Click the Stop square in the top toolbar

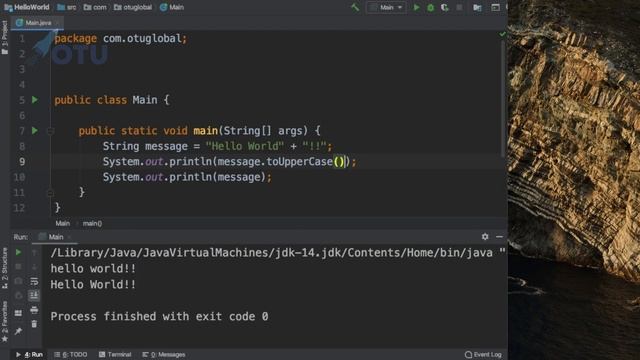459,7
